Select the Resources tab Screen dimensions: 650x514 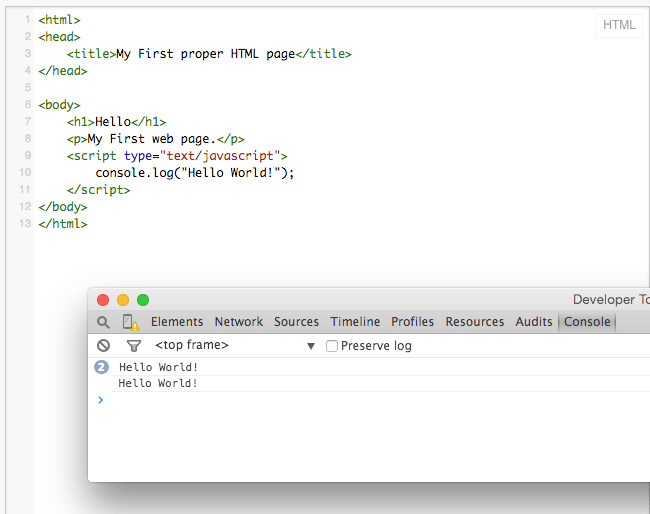tap(475, 322)
